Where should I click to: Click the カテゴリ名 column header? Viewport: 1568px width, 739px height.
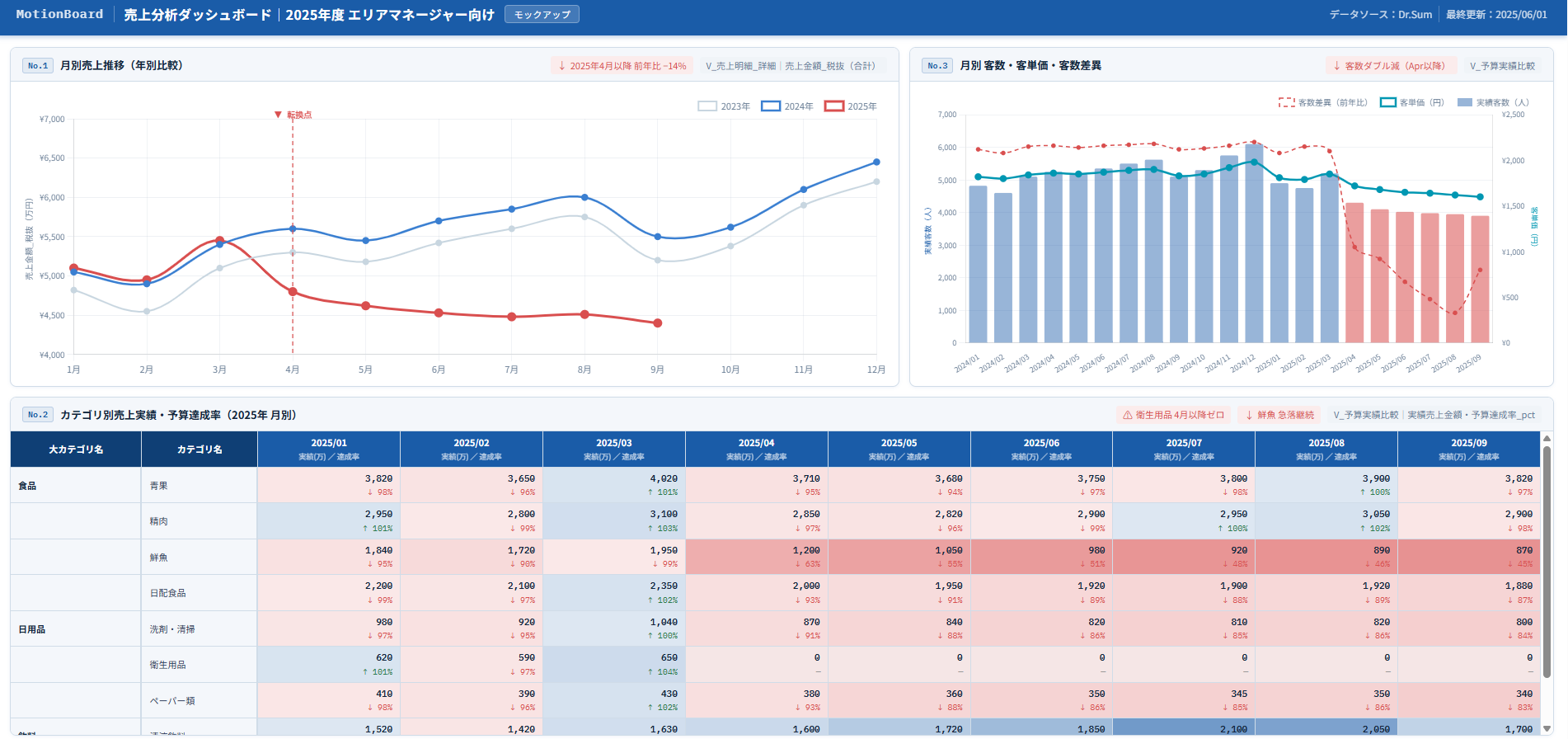coord(200,450)
